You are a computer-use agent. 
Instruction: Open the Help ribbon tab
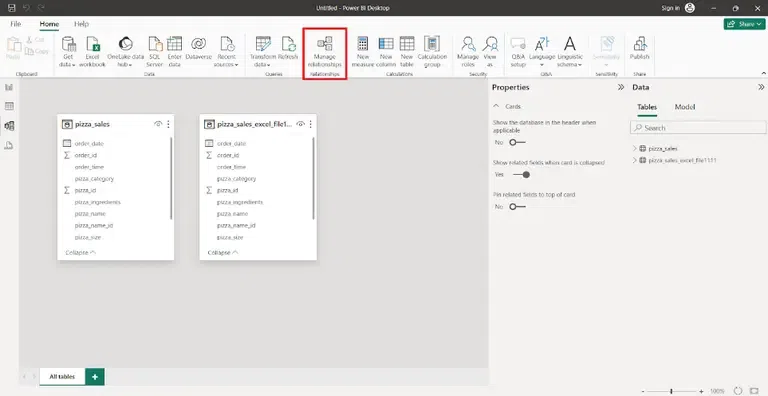81,24
